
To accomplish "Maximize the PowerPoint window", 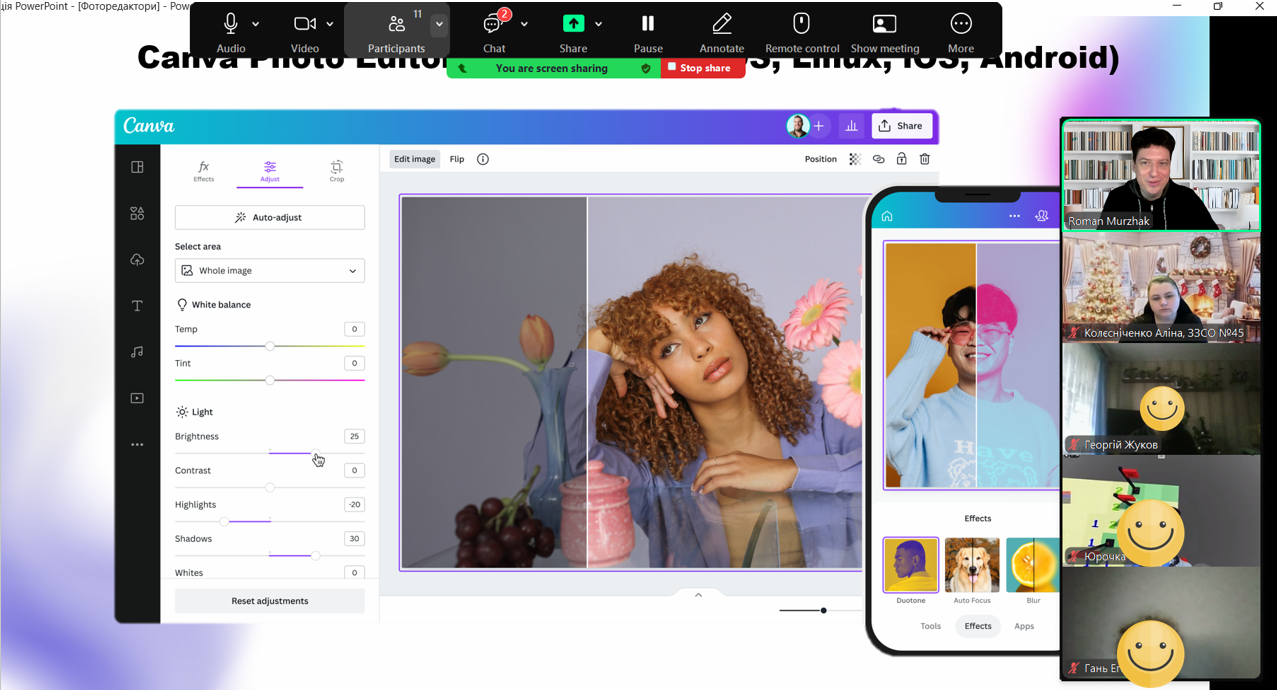I will 1217,7.
